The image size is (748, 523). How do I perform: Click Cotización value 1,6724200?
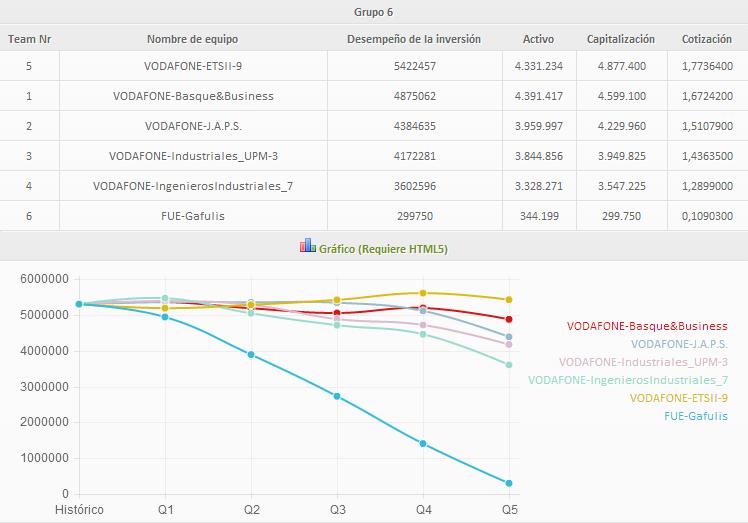click(x=707, y=96)
